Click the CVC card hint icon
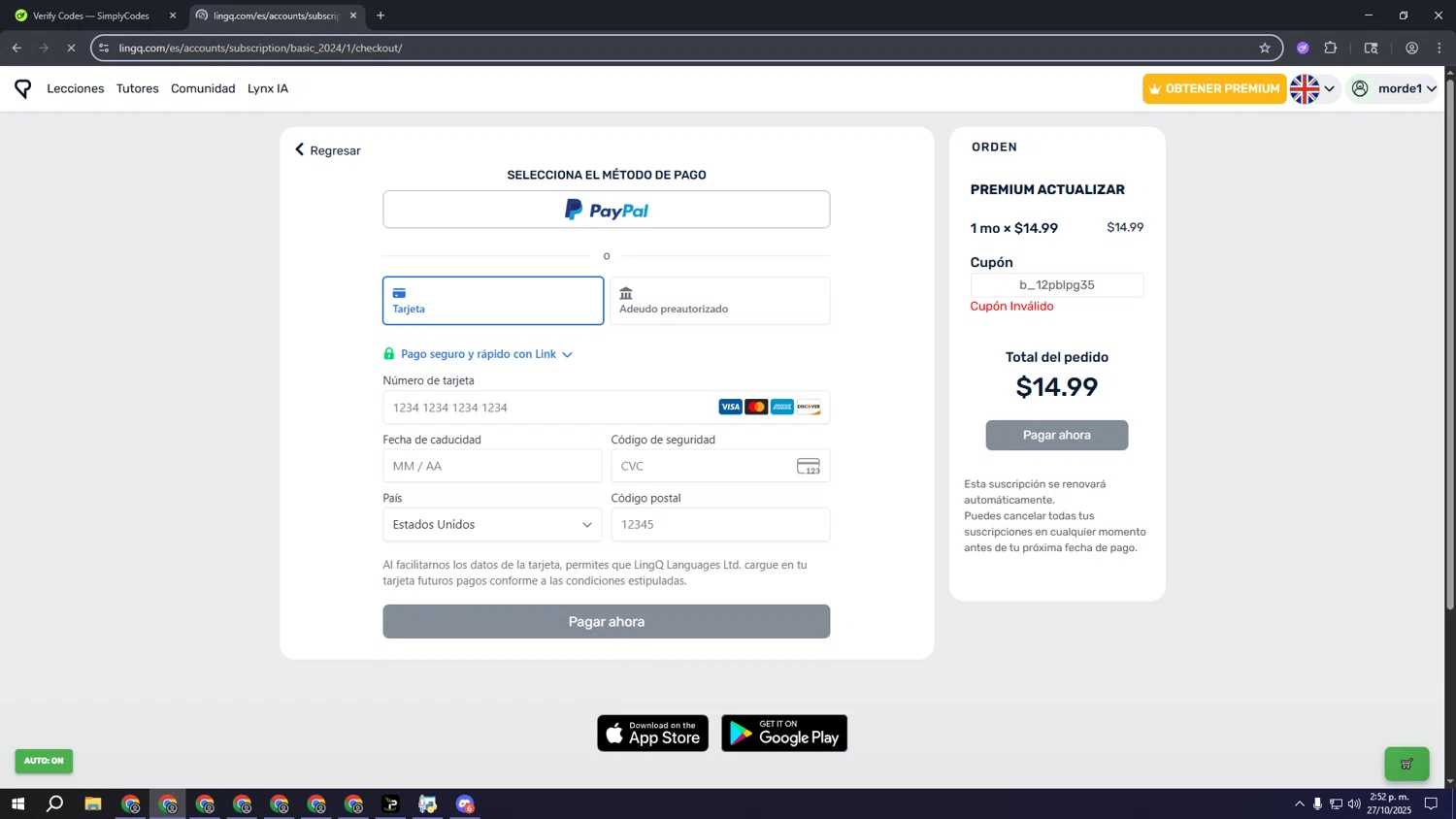This screenshot has width=1456, height=819. (809, 467)
